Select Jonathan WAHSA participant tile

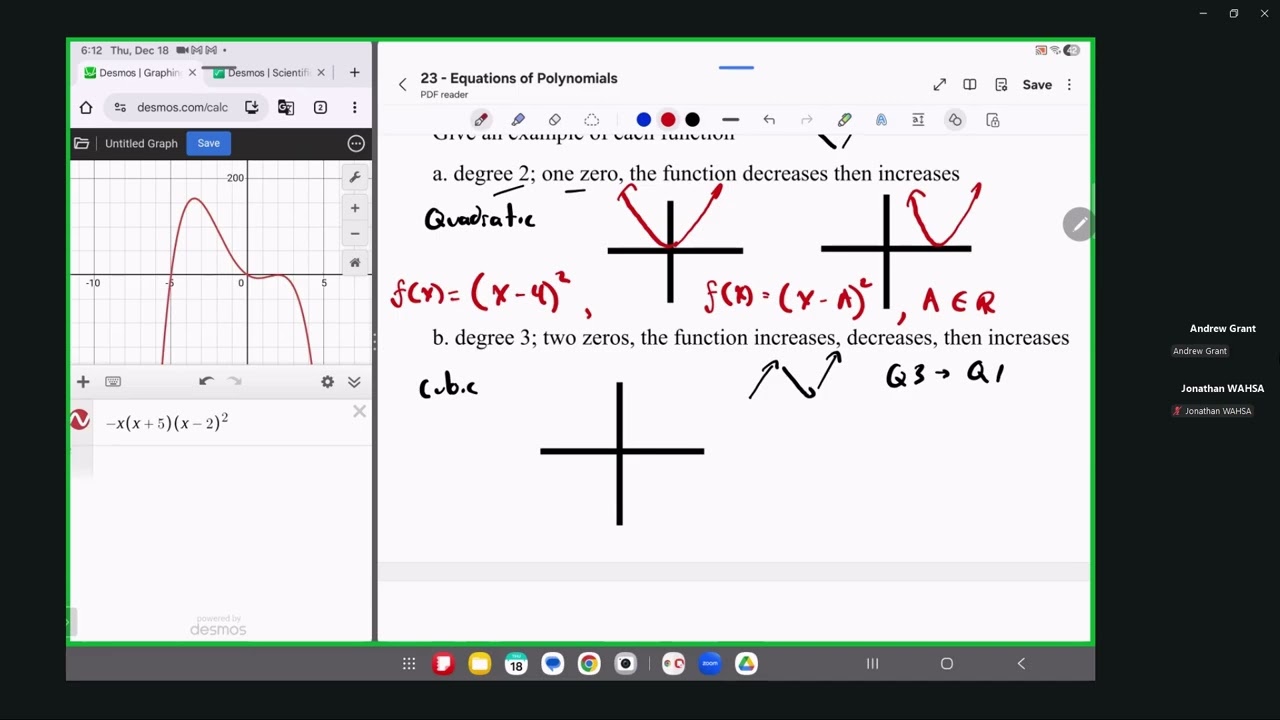tap(1222, 399)
